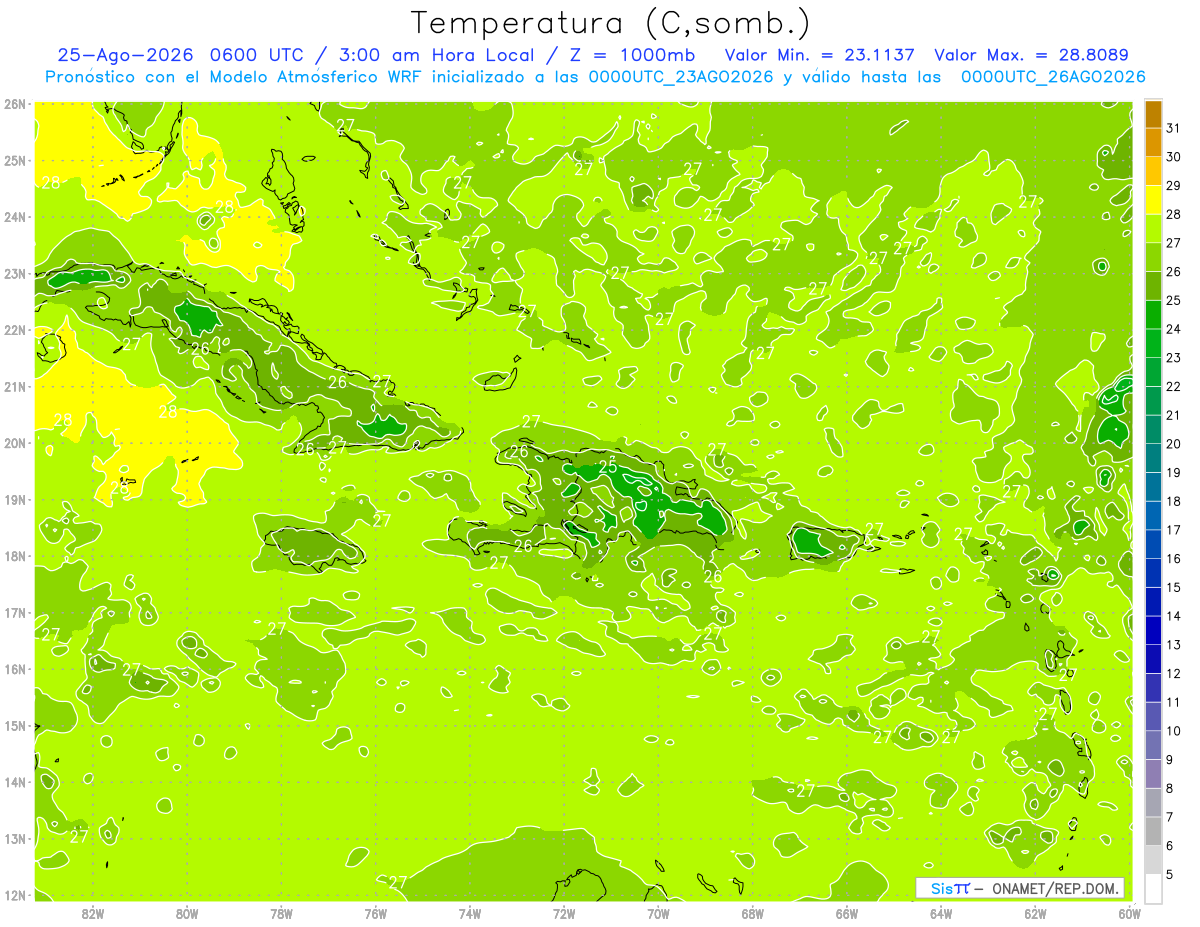Click the longitude label "64W"
Image resolution: width=1200 pixels, height=927 pixels.
tap(941, 912)
